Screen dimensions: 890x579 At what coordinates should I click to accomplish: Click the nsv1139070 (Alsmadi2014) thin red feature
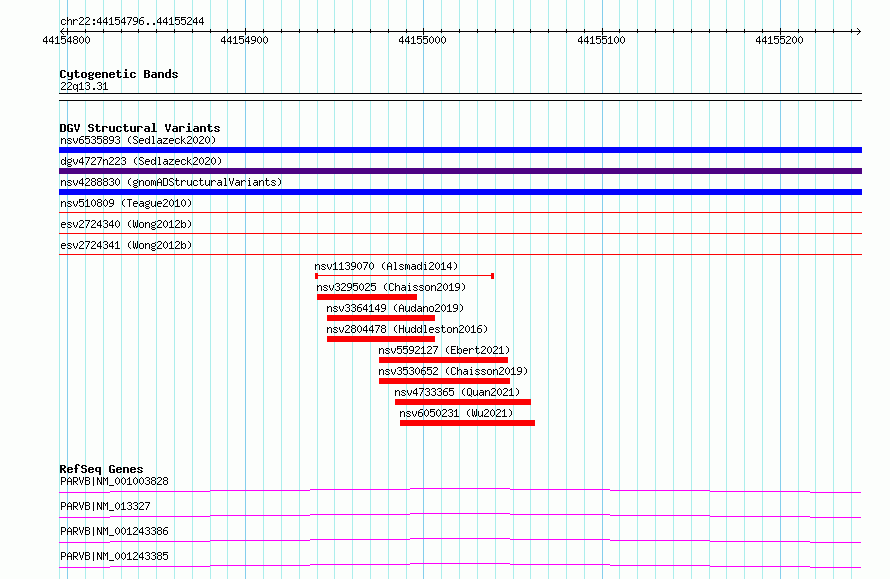pyautogui.click(x=405, y=276)
